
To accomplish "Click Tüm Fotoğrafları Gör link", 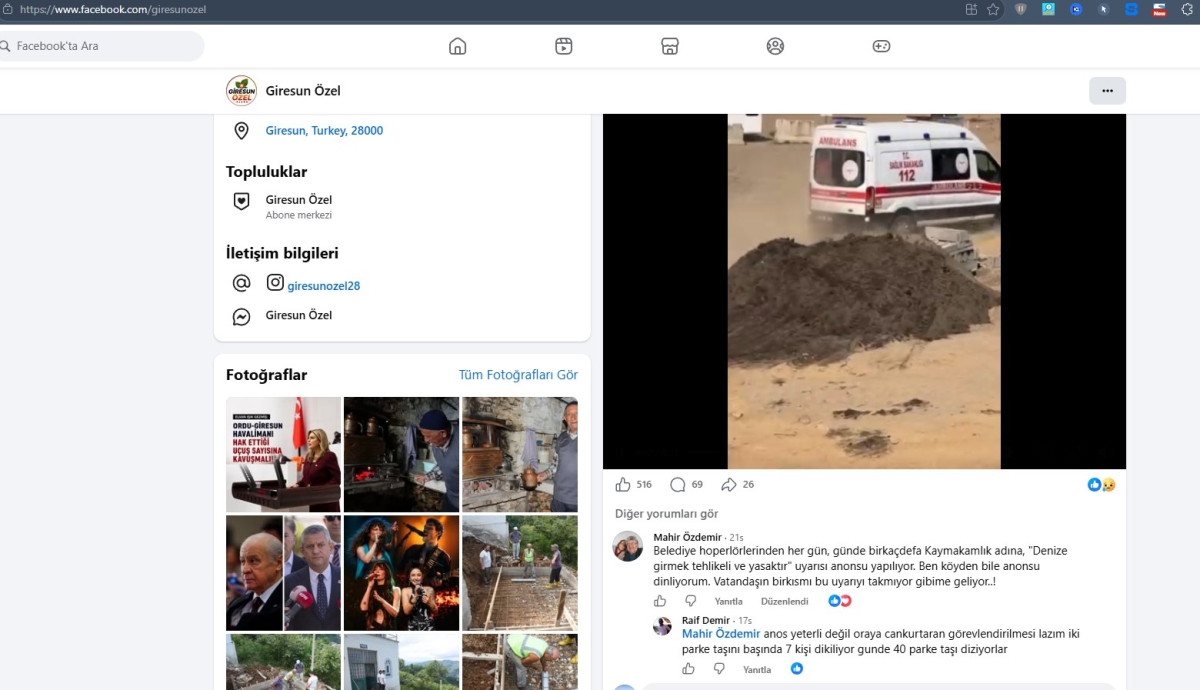I will click(518, 375).
